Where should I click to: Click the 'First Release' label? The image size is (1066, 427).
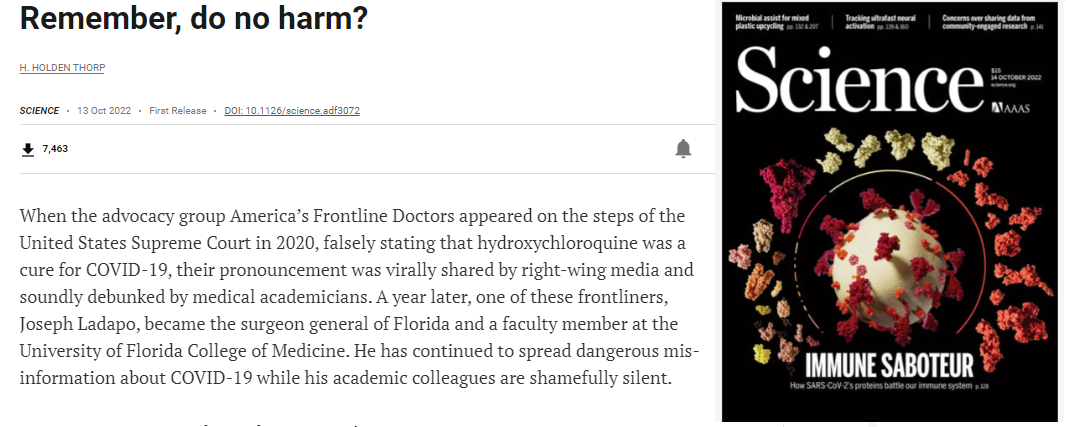(x=178, y=110)
